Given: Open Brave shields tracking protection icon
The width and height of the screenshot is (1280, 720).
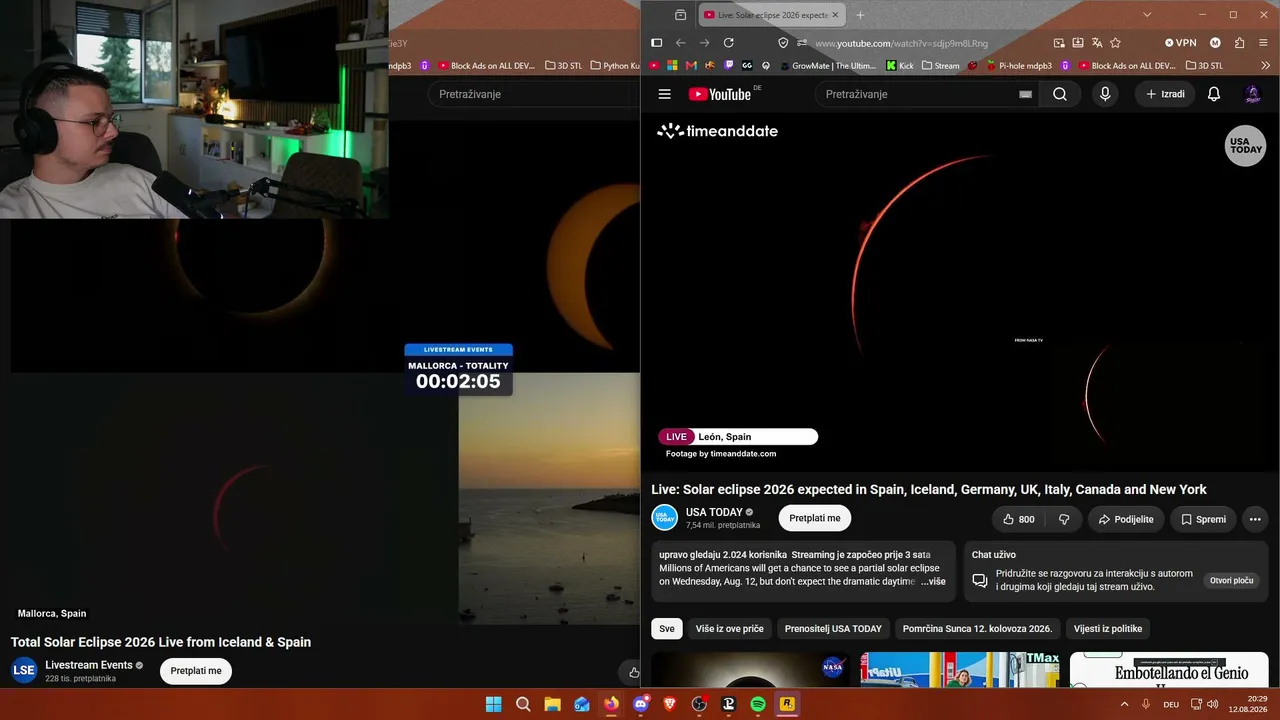Looking at the screenshot, I should coord(784,43).
